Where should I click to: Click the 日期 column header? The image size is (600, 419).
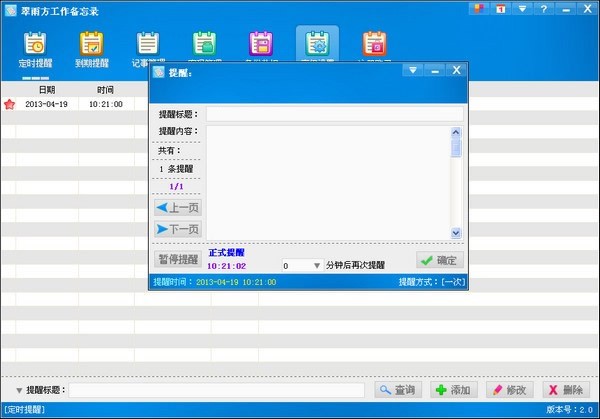point(47,90)
